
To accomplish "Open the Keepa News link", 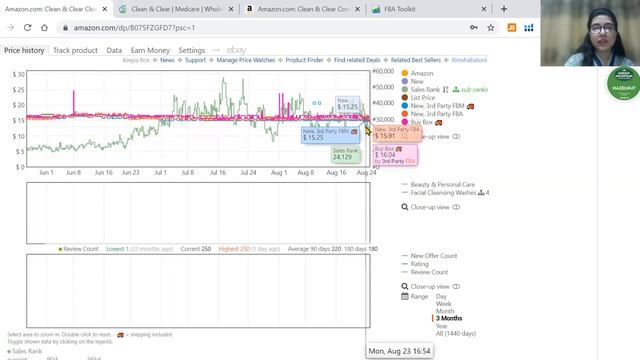I will (x=167, y=60).
